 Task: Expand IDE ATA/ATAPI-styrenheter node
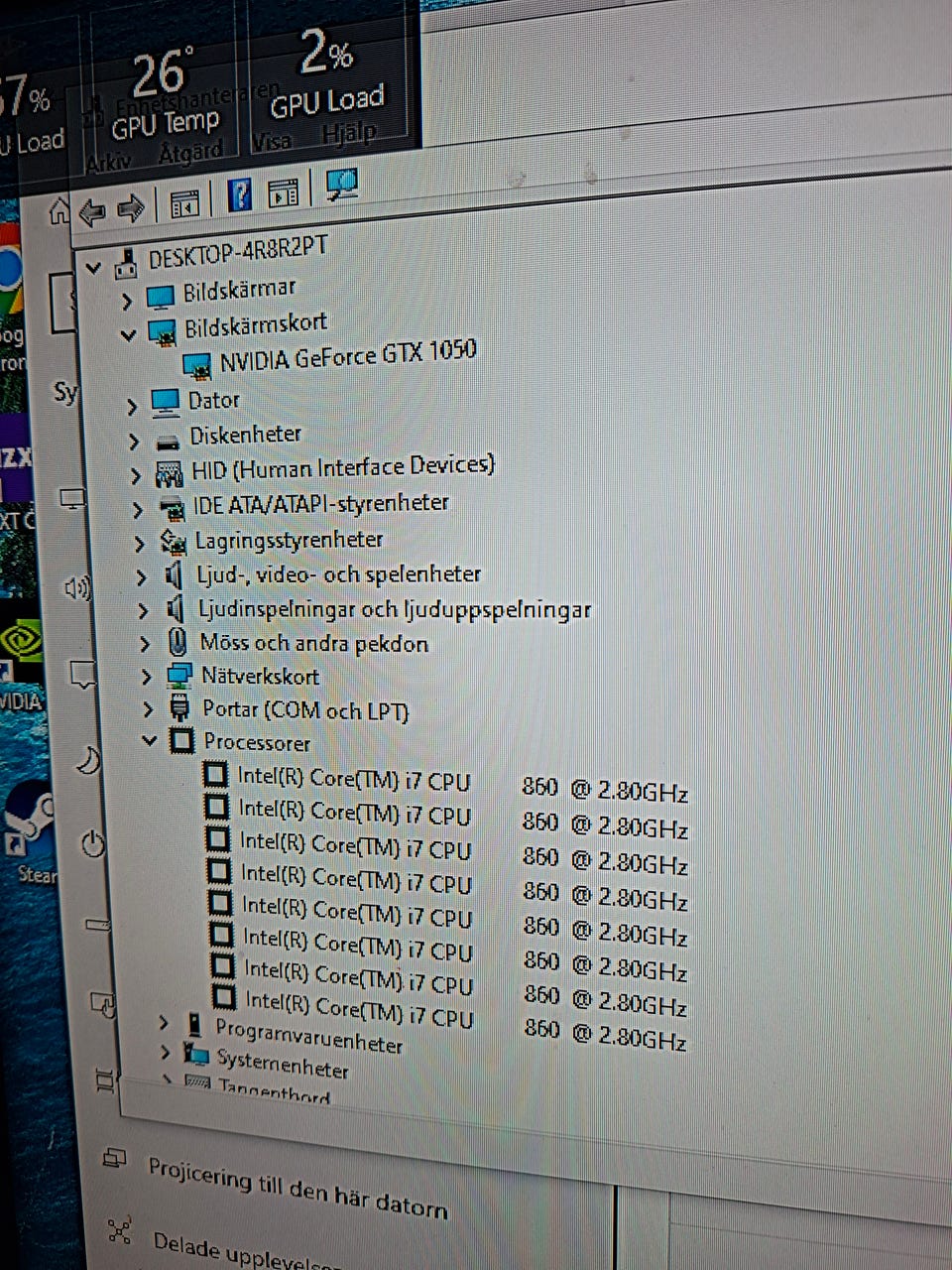click(138, 511)
